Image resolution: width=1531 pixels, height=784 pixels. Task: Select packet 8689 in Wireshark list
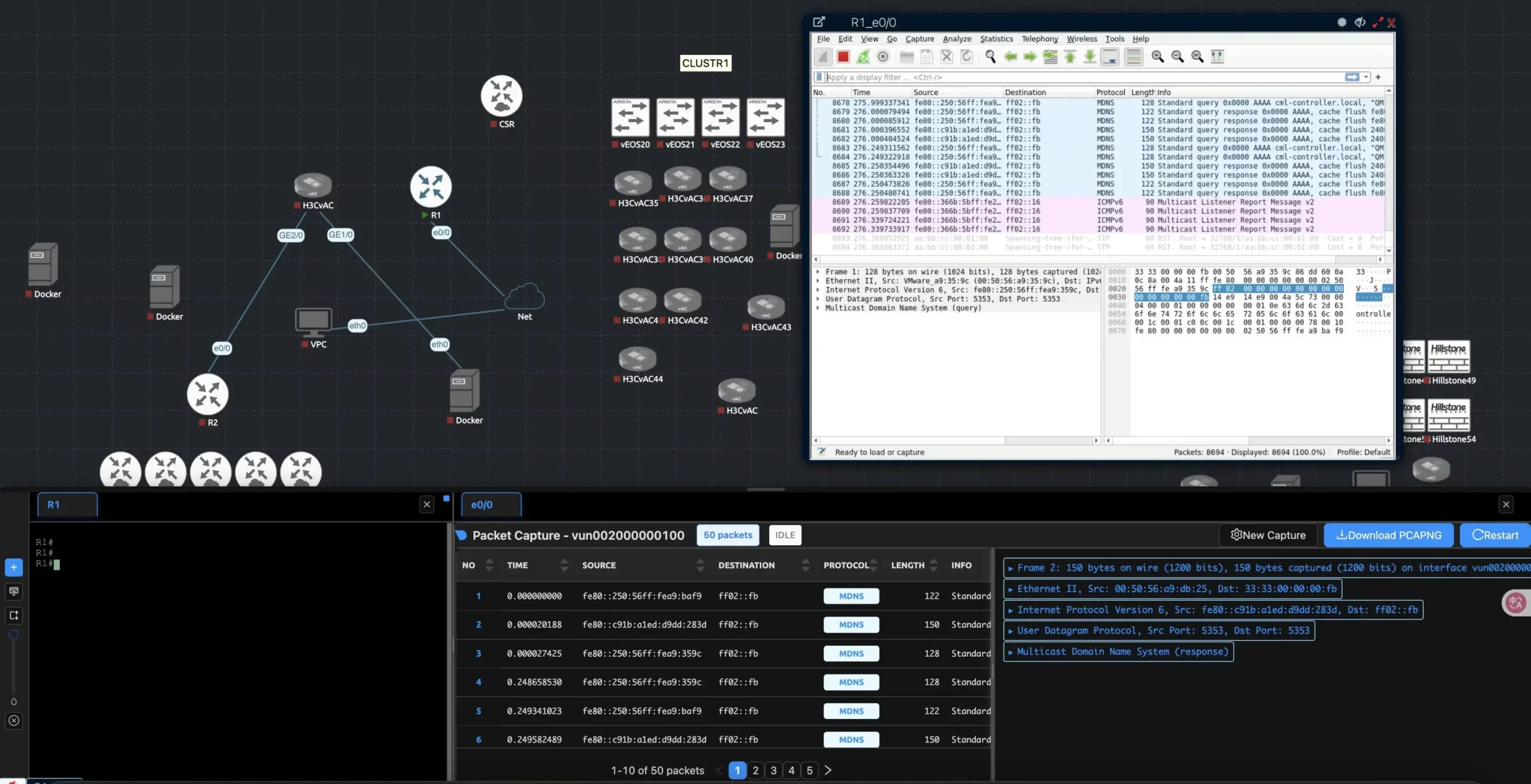tap(1098, 202)
